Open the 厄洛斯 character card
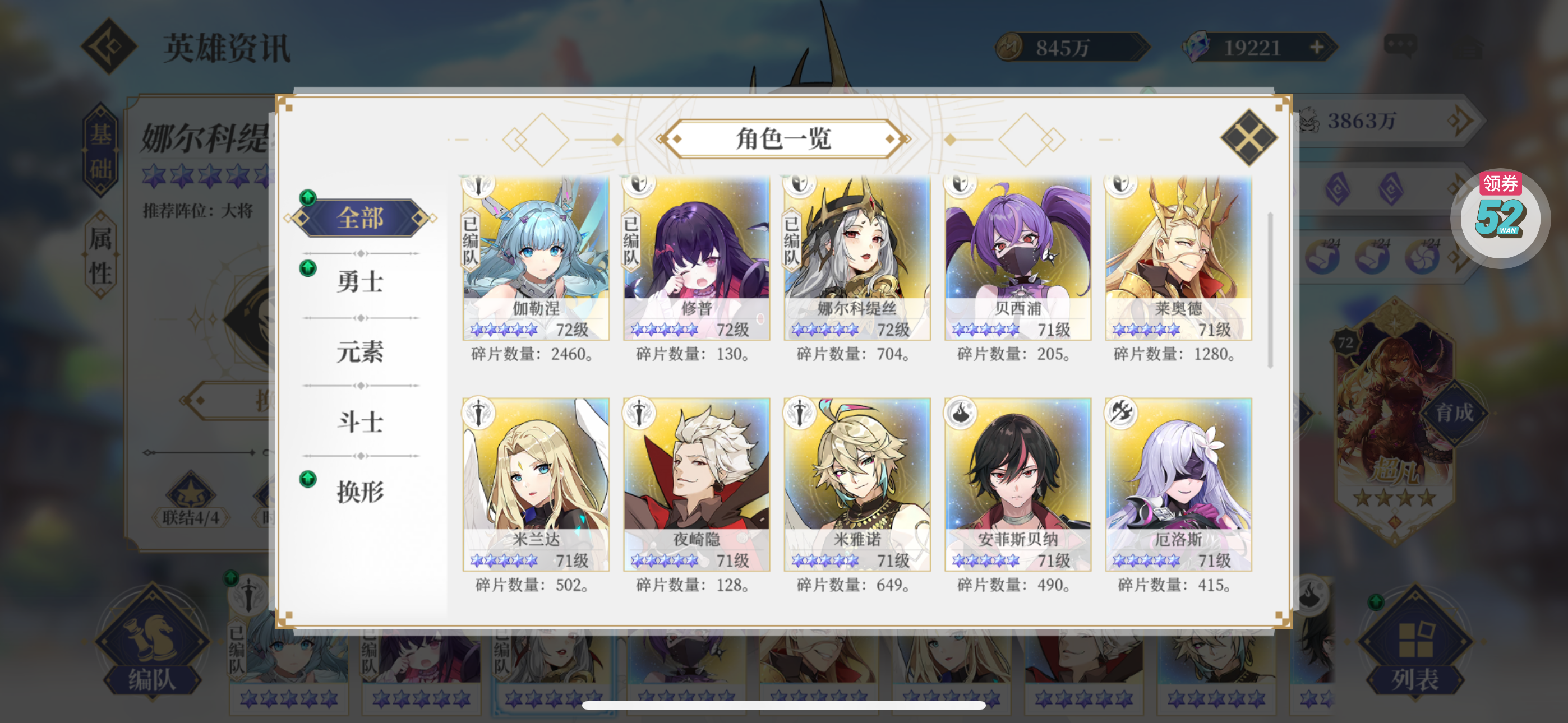 coord(1178,484)
